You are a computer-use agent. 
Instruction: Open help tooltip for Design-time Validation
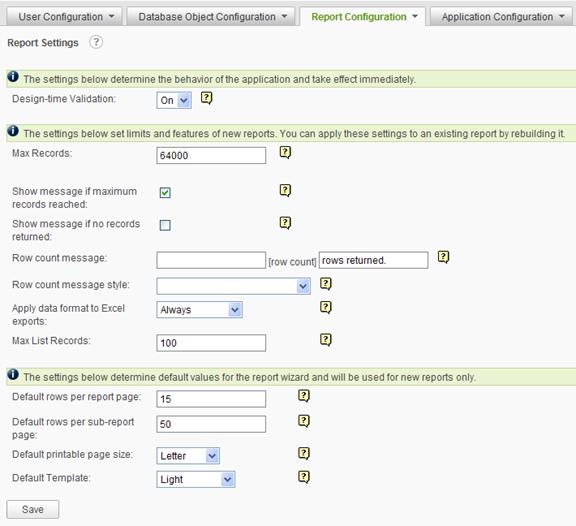coord(206,98)
